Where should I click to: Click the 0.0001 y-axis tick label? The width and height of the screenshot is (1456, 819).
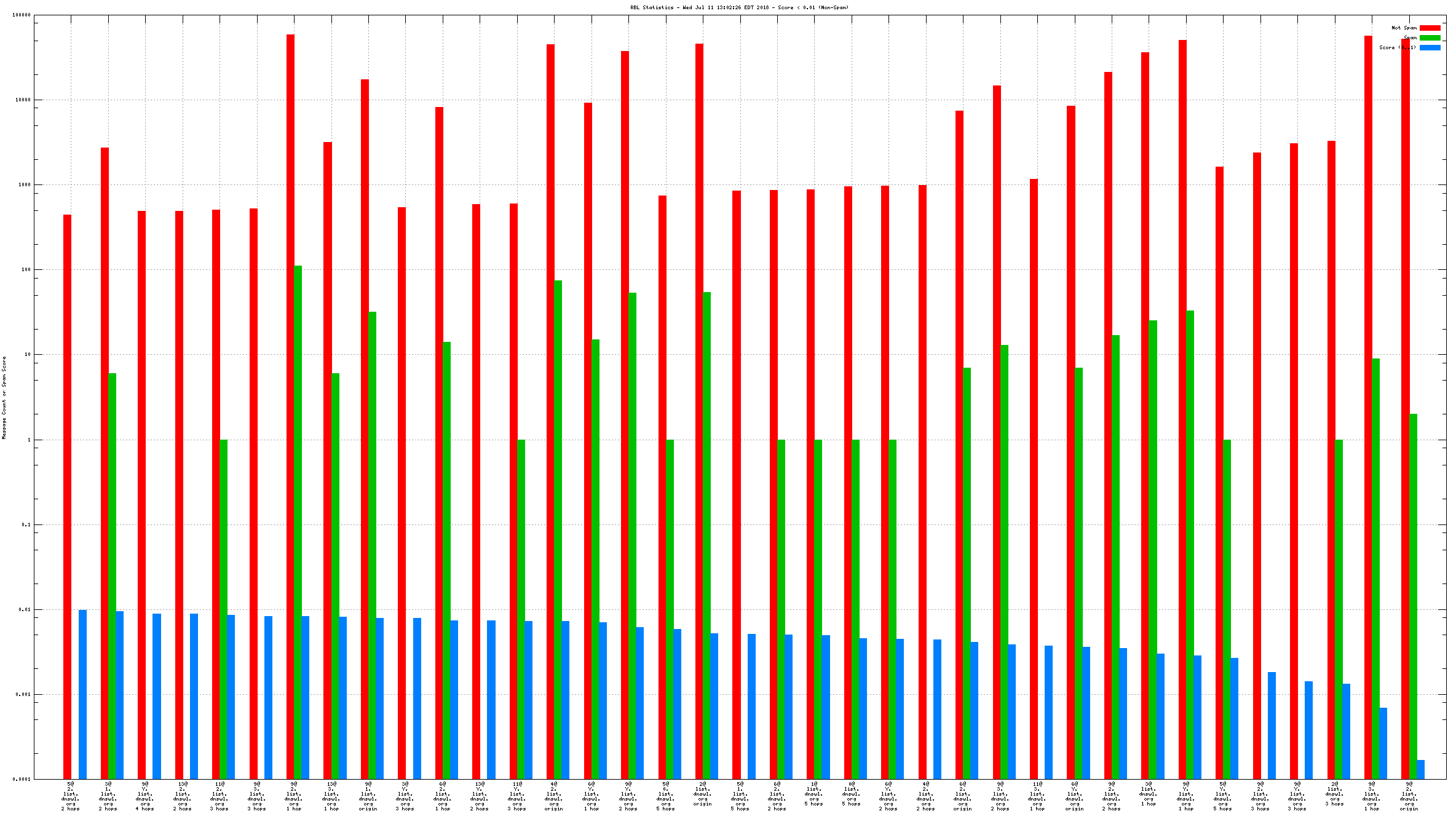(x=22, y=779)
